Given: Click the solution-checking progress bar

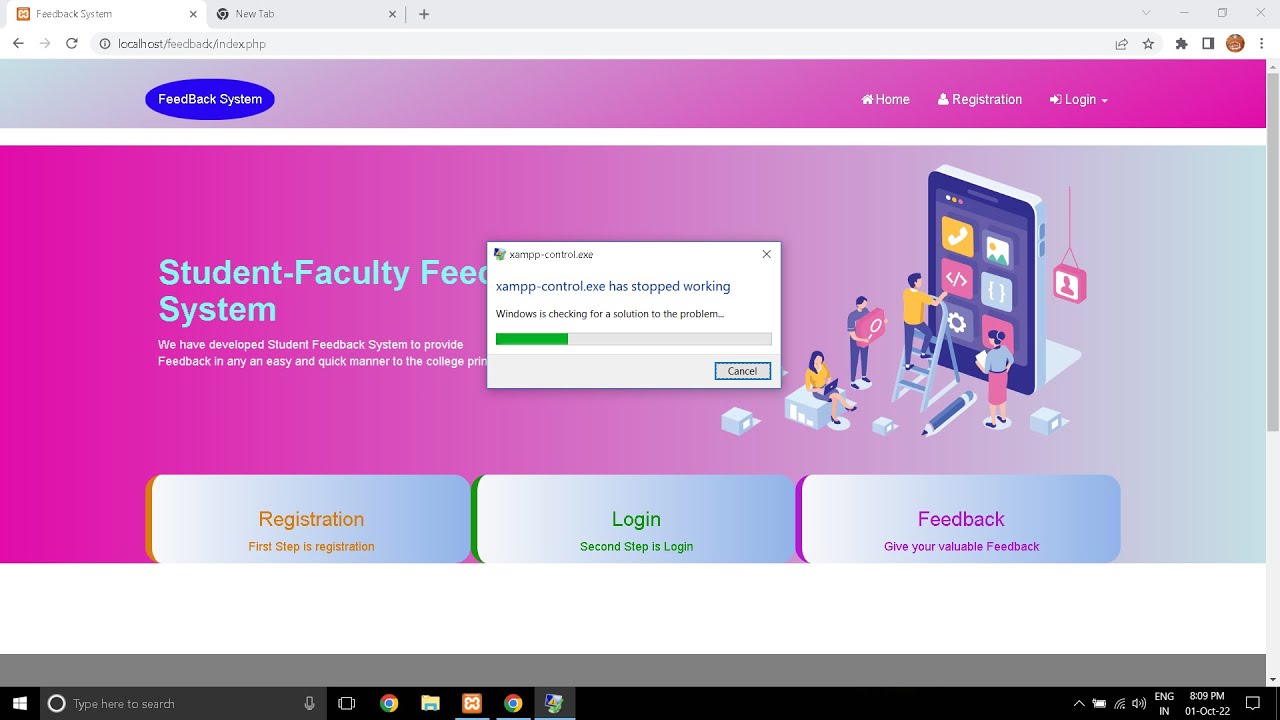Looking at the screenshot, I should [x=634, y=339].
